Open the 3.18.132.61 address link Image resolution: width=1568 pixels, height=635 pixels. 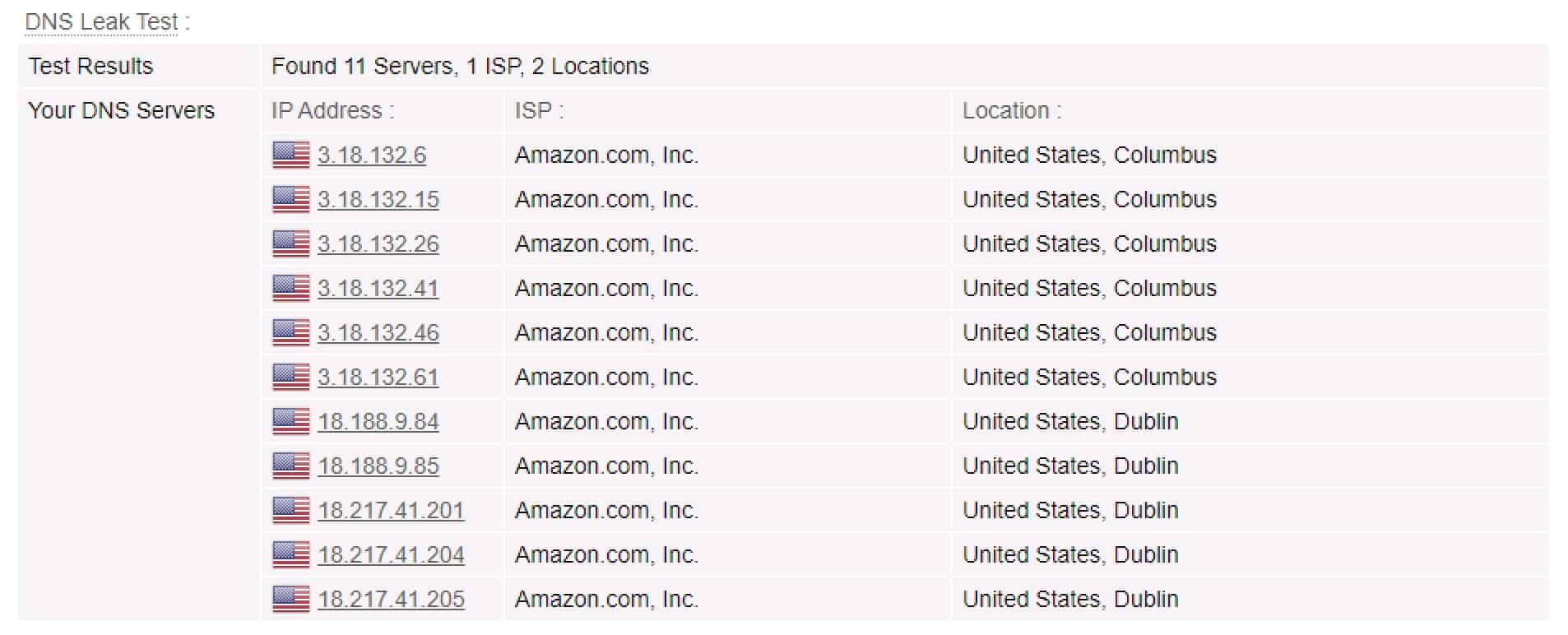[x=378, y=377]
